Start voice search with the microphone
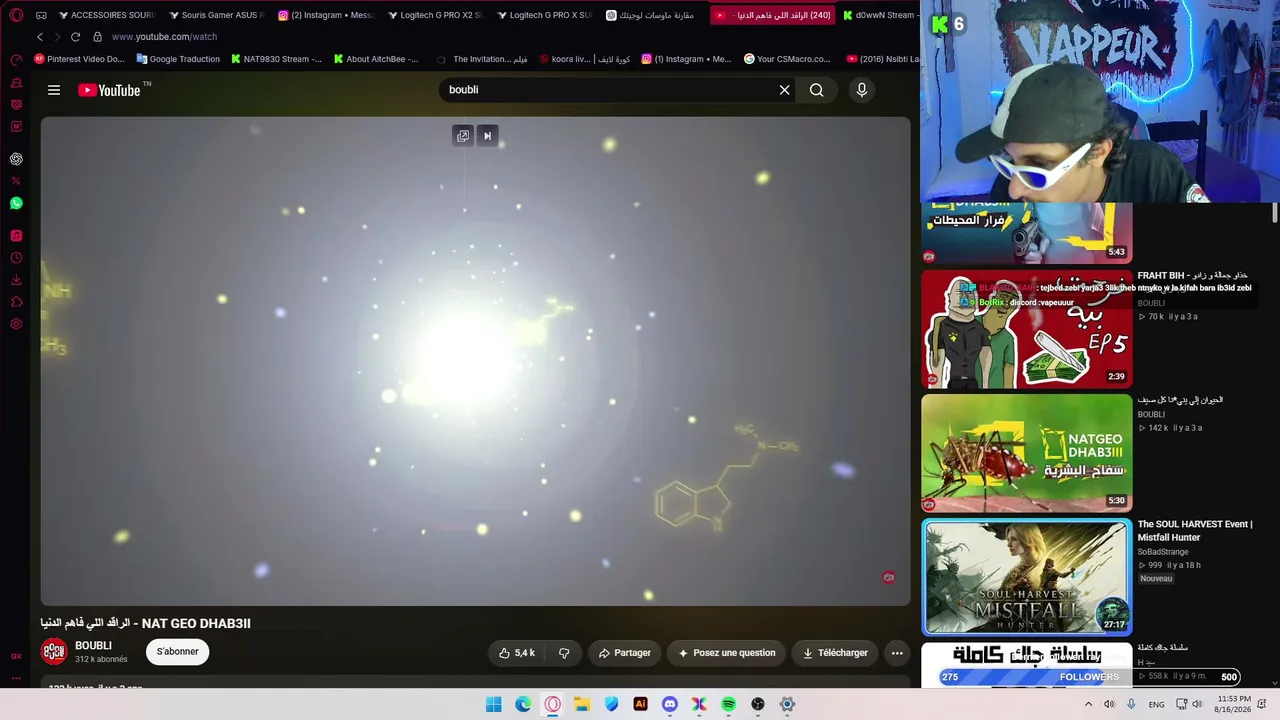The image size is (1280, 720). click(862, 90)
